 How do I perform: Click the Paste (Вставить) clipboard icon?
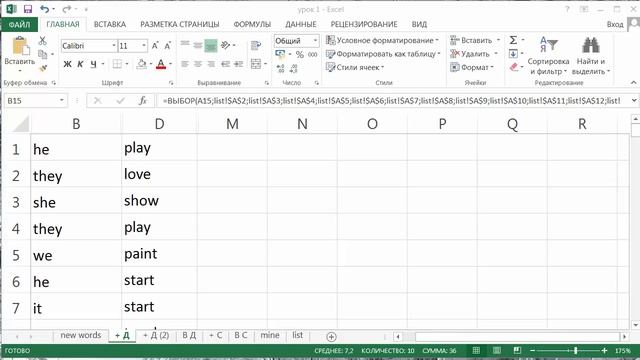[20, 46]
